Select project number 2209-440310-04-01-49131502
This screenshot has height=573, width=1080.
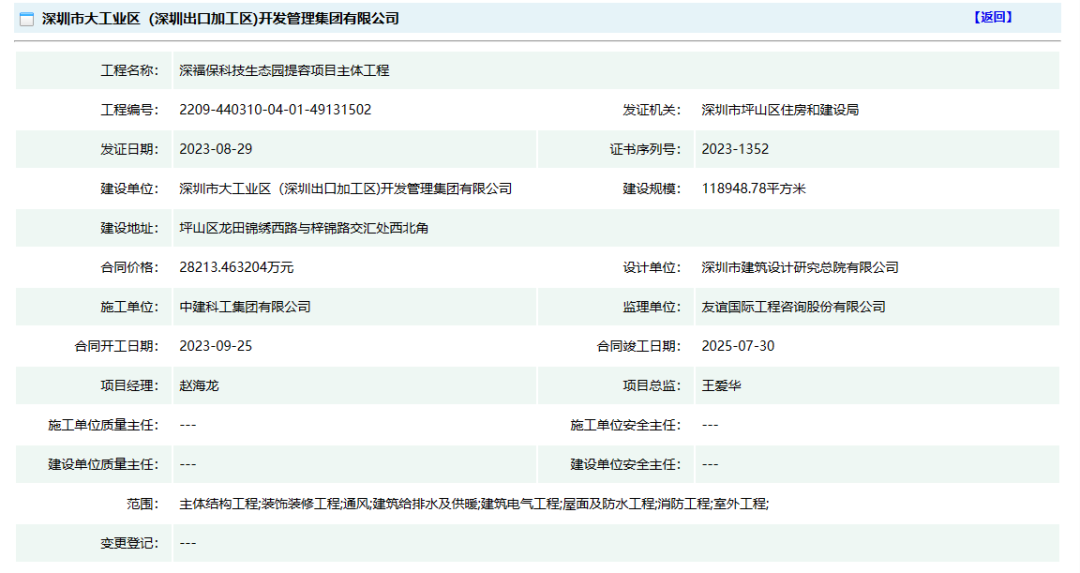tap(276, 110)
